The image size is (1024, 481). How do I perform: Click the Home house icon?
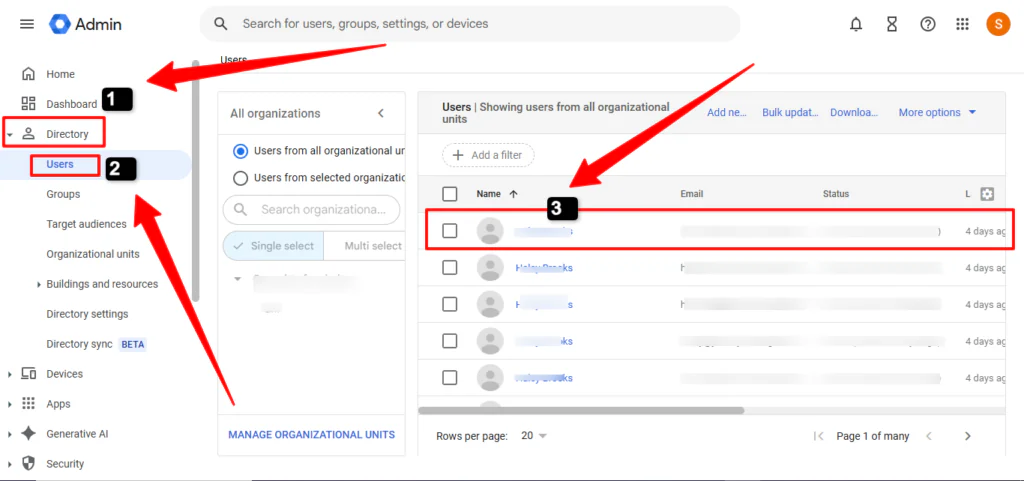pyautogui.click(x=28, y=74)
